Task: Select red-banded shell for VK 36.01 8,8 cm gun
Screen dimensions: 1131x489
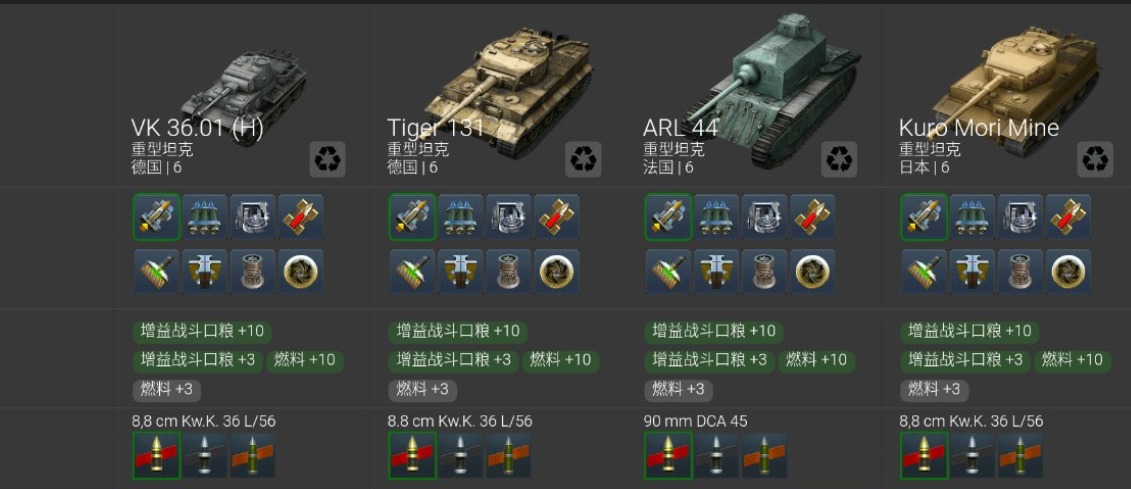Action: click(157, 455)
